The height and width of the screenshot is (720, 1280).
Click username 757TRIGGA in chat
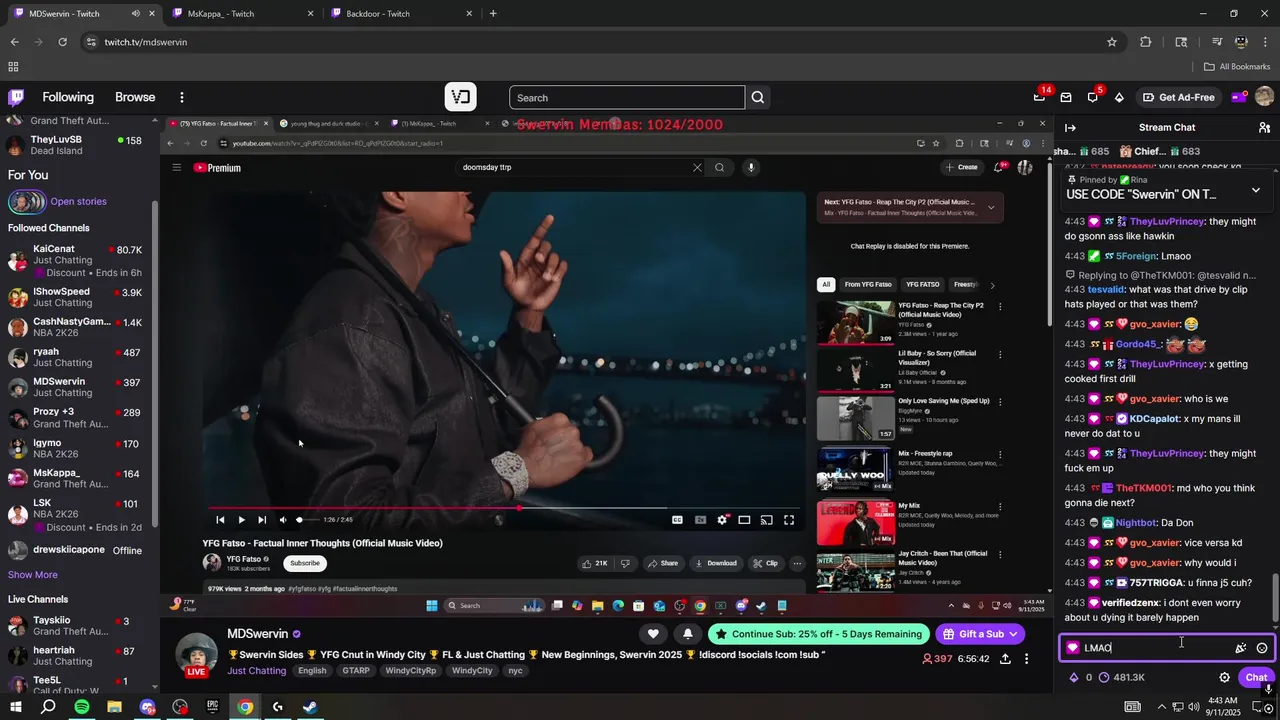click(x=1156, y=583)
